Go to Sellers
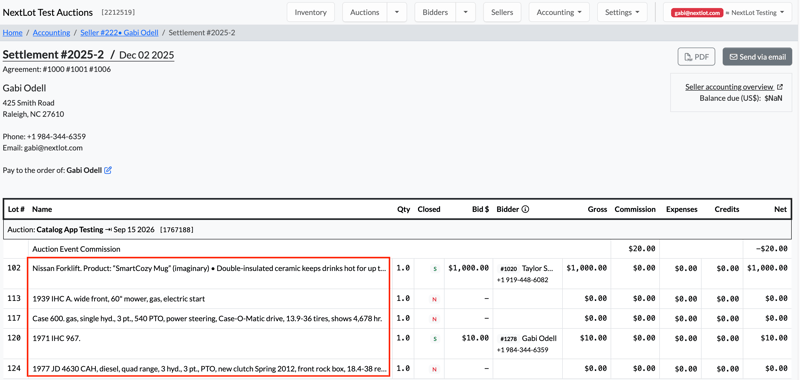The width and height of the screenshot is (800, 380). coord(502,12)
